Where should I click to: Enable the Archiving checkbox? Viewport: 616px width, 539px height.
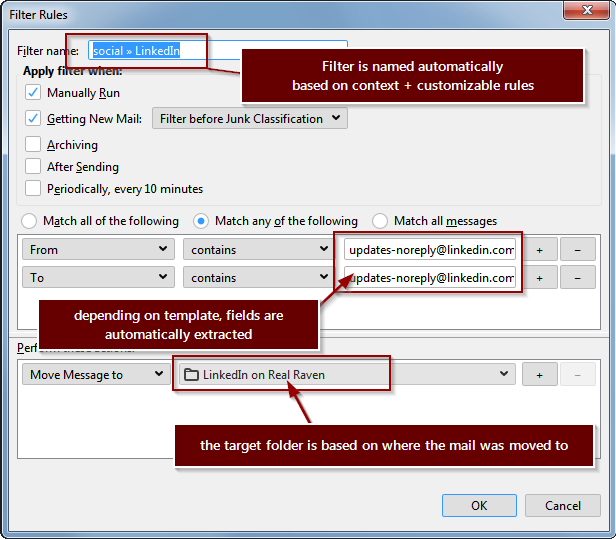[33, 145]
